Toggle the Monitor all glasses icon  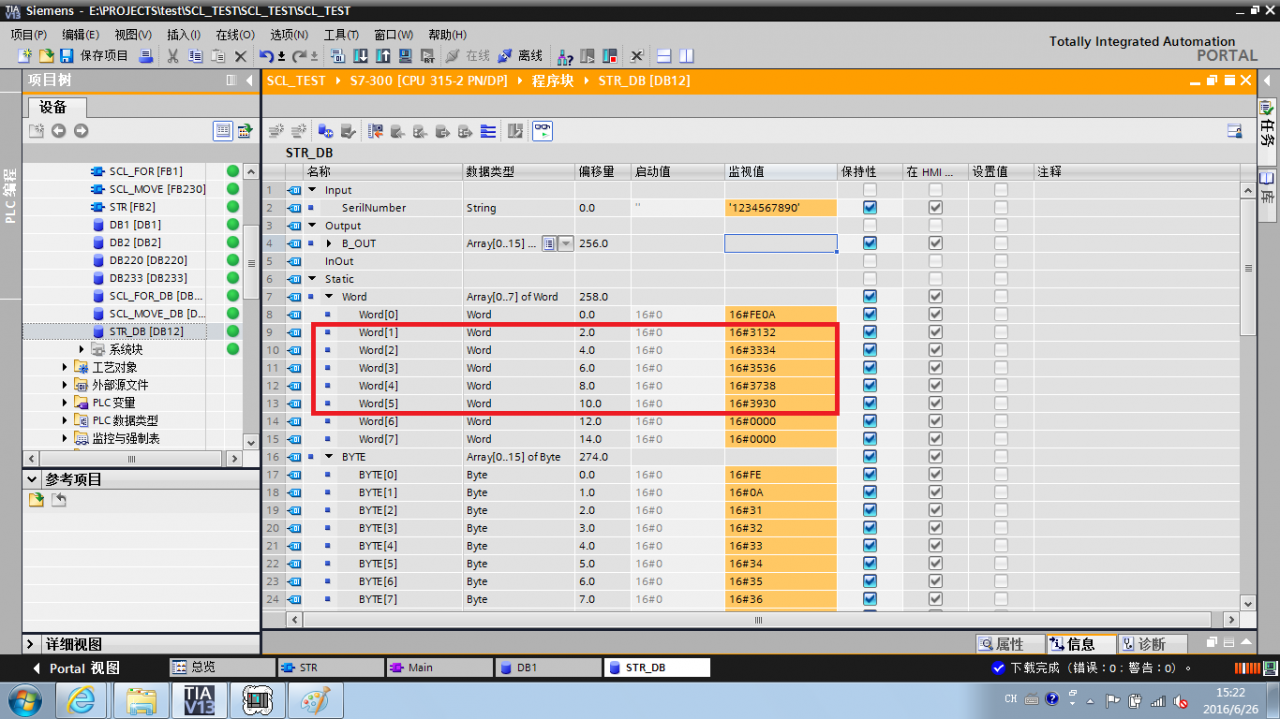(x=542, y=131)
